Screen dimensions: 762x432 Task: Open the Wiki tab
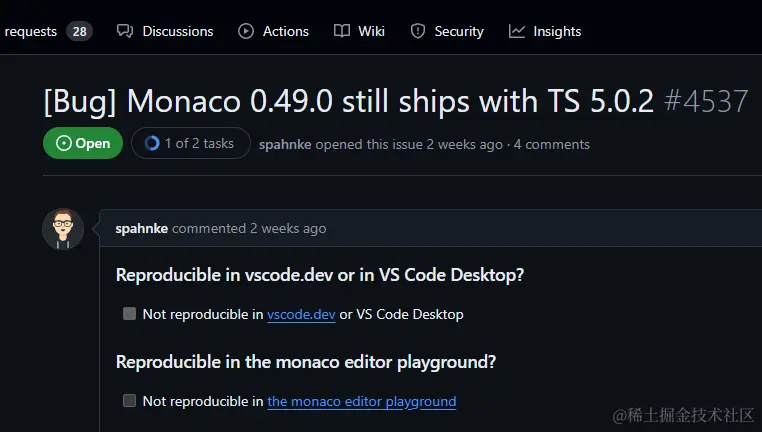(371, 31)
